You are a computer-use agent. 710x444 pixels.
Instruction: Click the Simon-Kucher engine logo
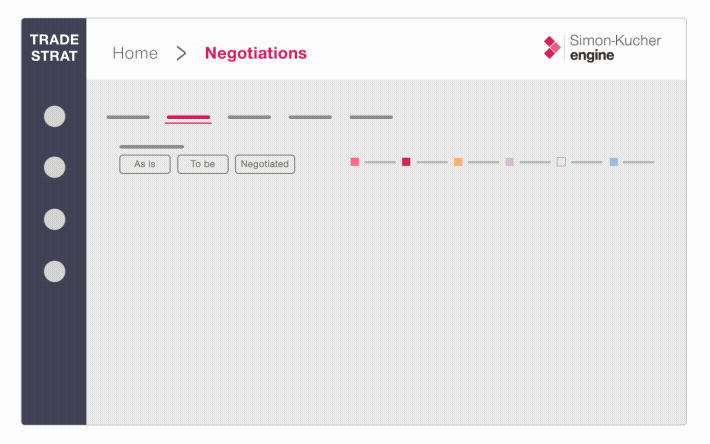click(x=602, y=48)
